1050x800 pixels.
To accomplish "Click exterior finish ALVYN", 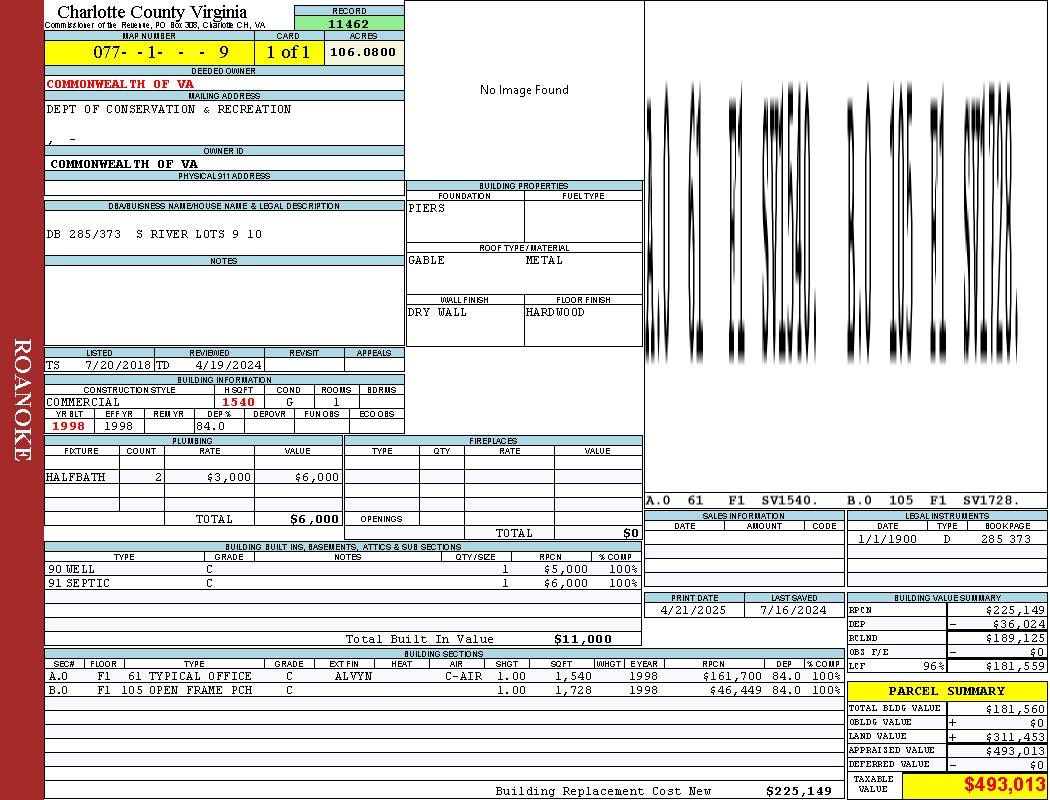I will pos(353,676).
